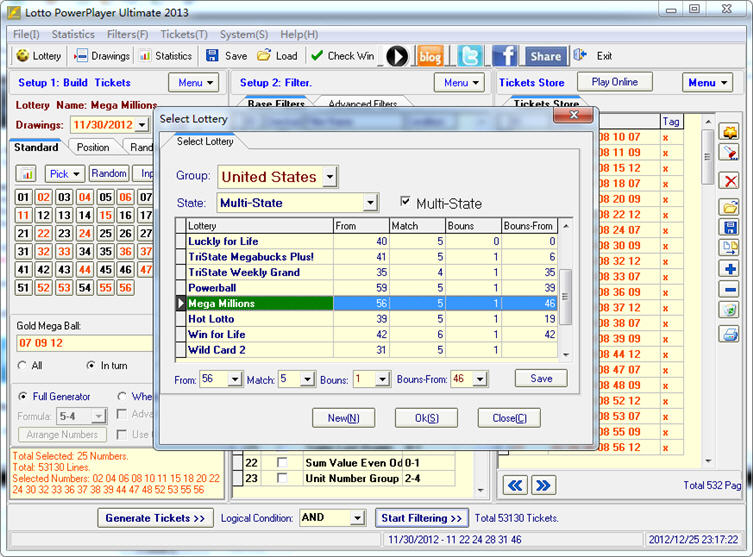Expand the State Multi-State dropdown
753x557 pixels.
370,203
